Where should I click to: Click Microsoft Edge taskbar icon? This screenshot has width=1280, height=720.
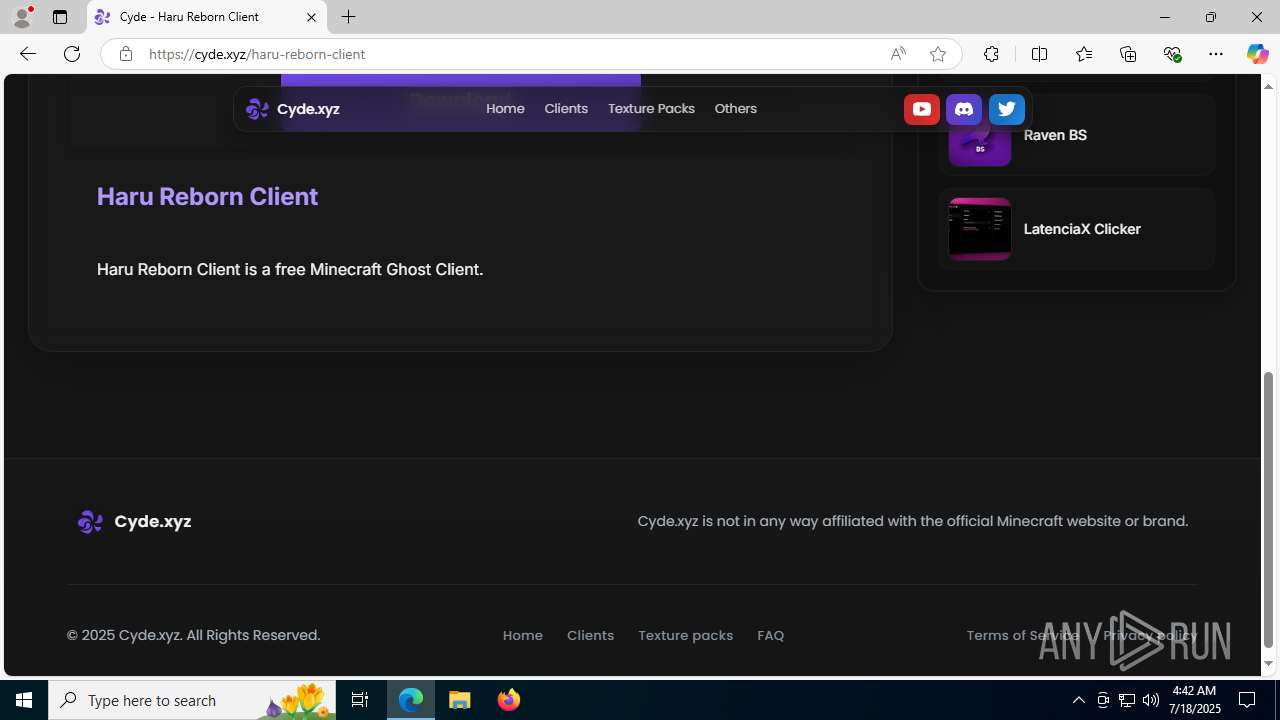411,700
